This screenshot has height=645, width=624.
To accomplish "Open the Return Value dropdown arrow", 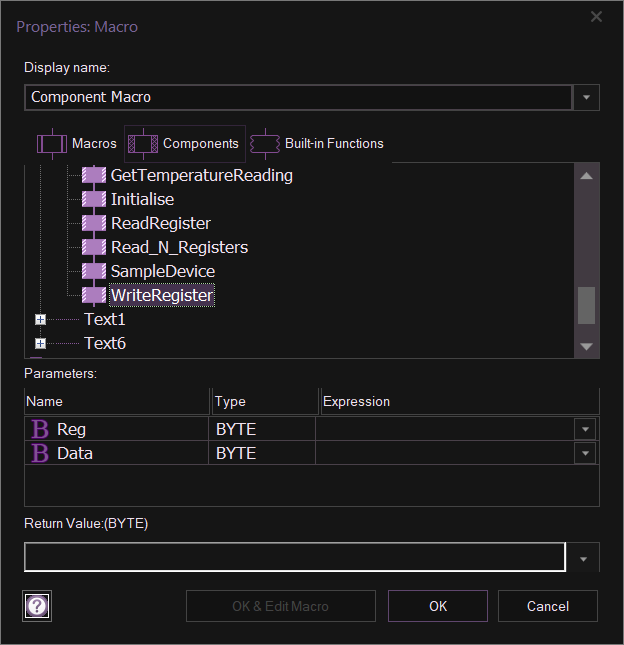I will click(583, 559).
